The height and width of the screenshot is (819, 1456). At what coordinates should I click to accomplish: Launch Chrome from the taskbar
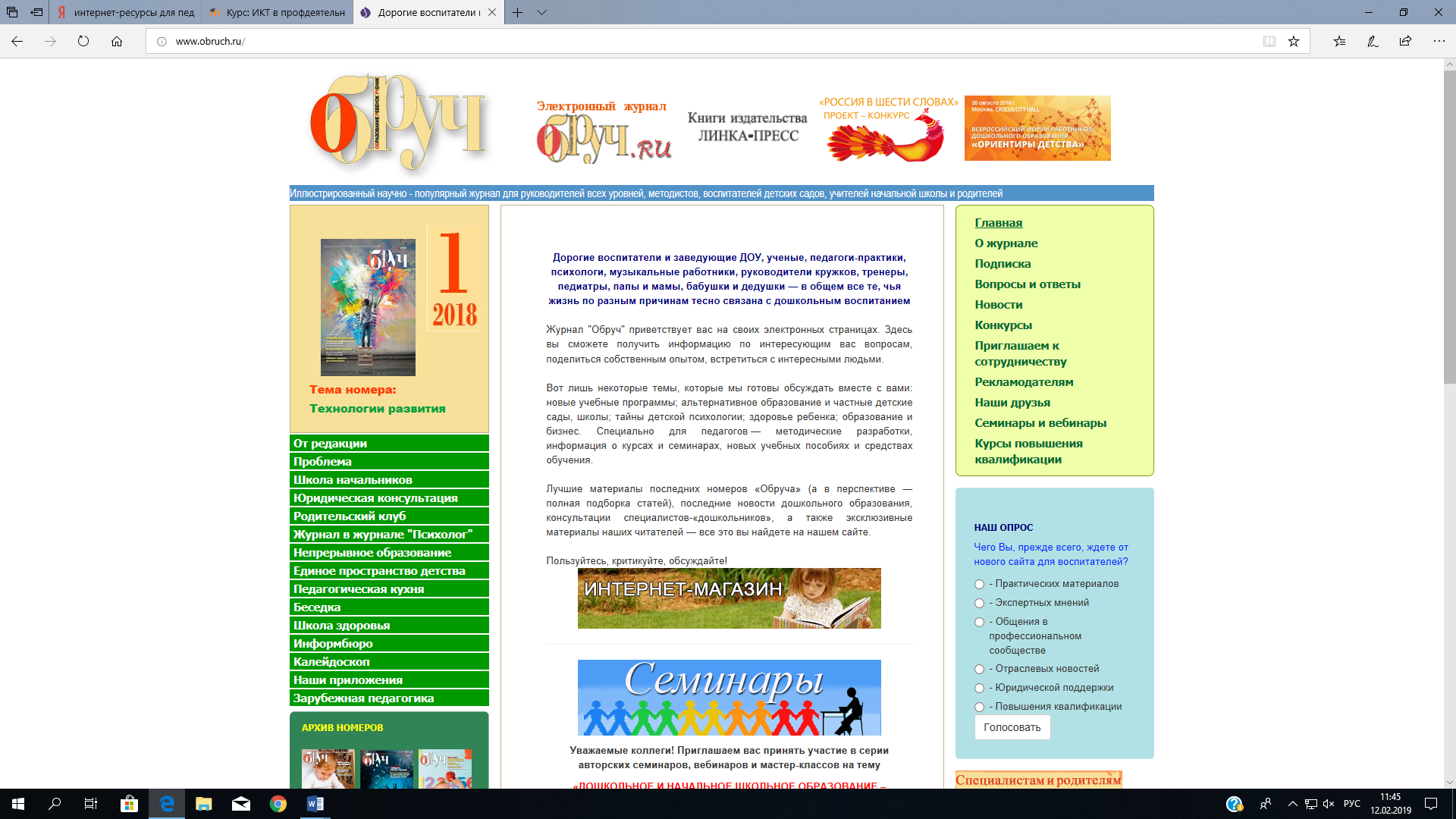[278, 804]
